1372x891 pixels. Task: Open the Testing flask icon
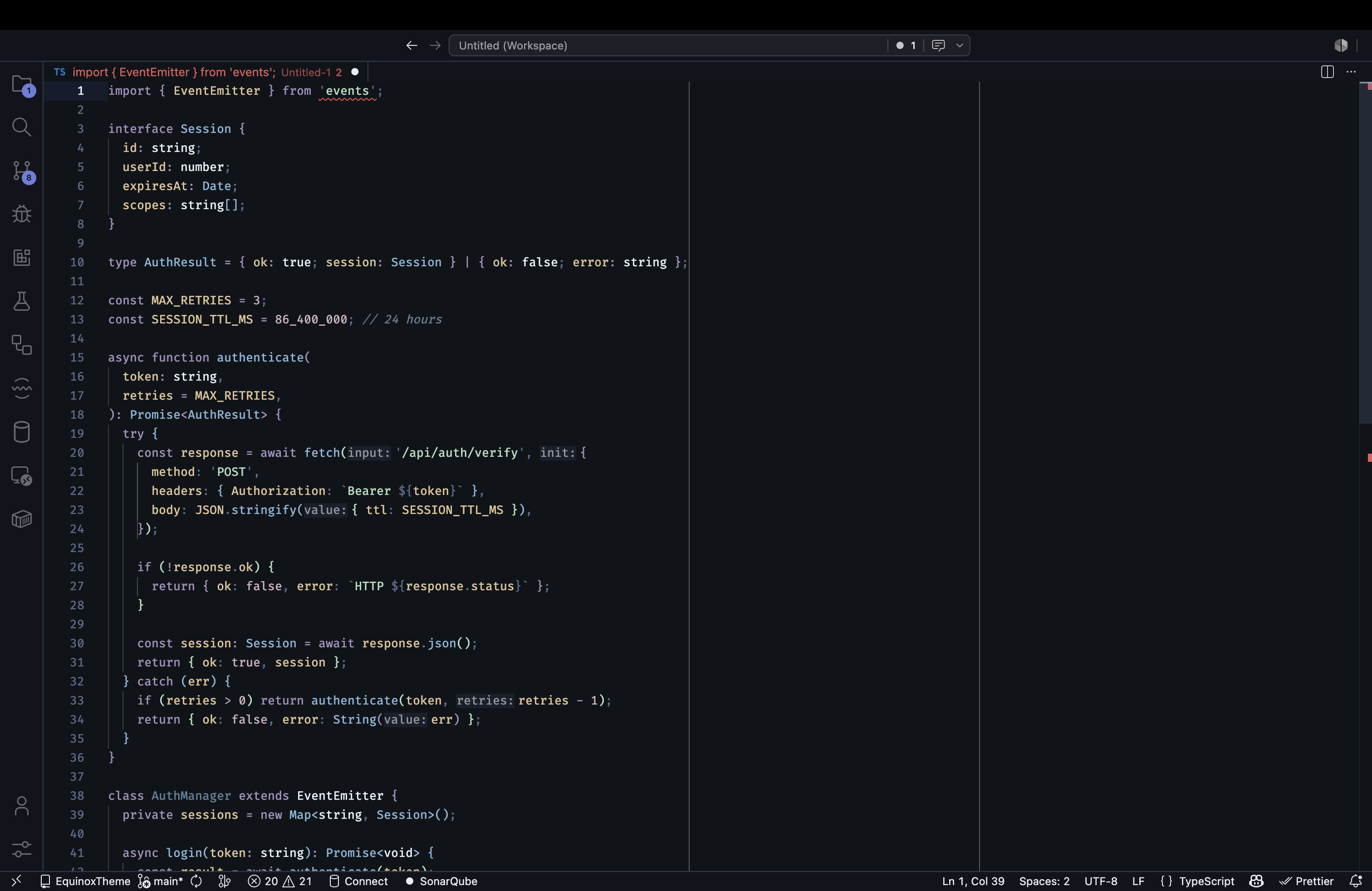point(22,301)
